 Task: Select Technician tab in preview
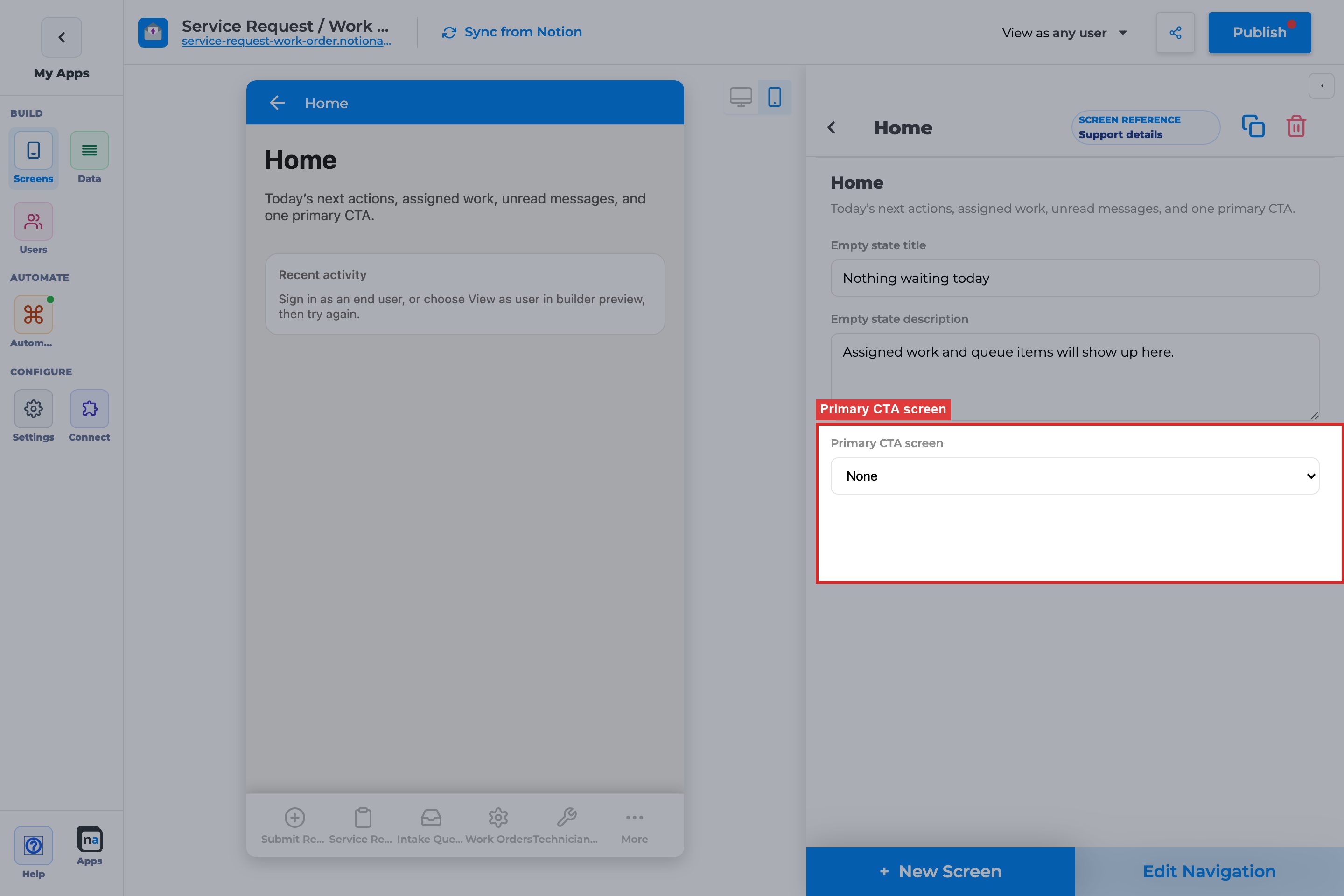point(566,826)
